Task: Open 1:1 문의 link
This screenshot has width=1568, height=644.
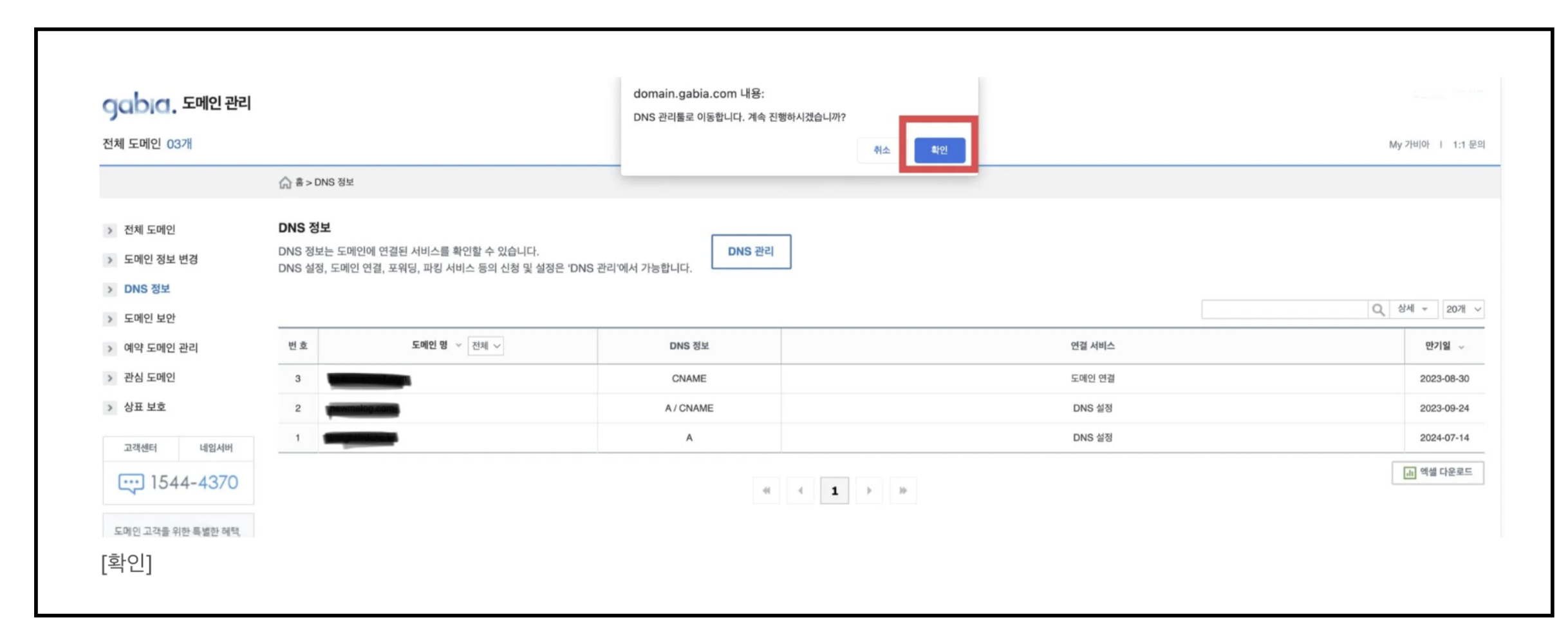Action: click(1469, 145)
